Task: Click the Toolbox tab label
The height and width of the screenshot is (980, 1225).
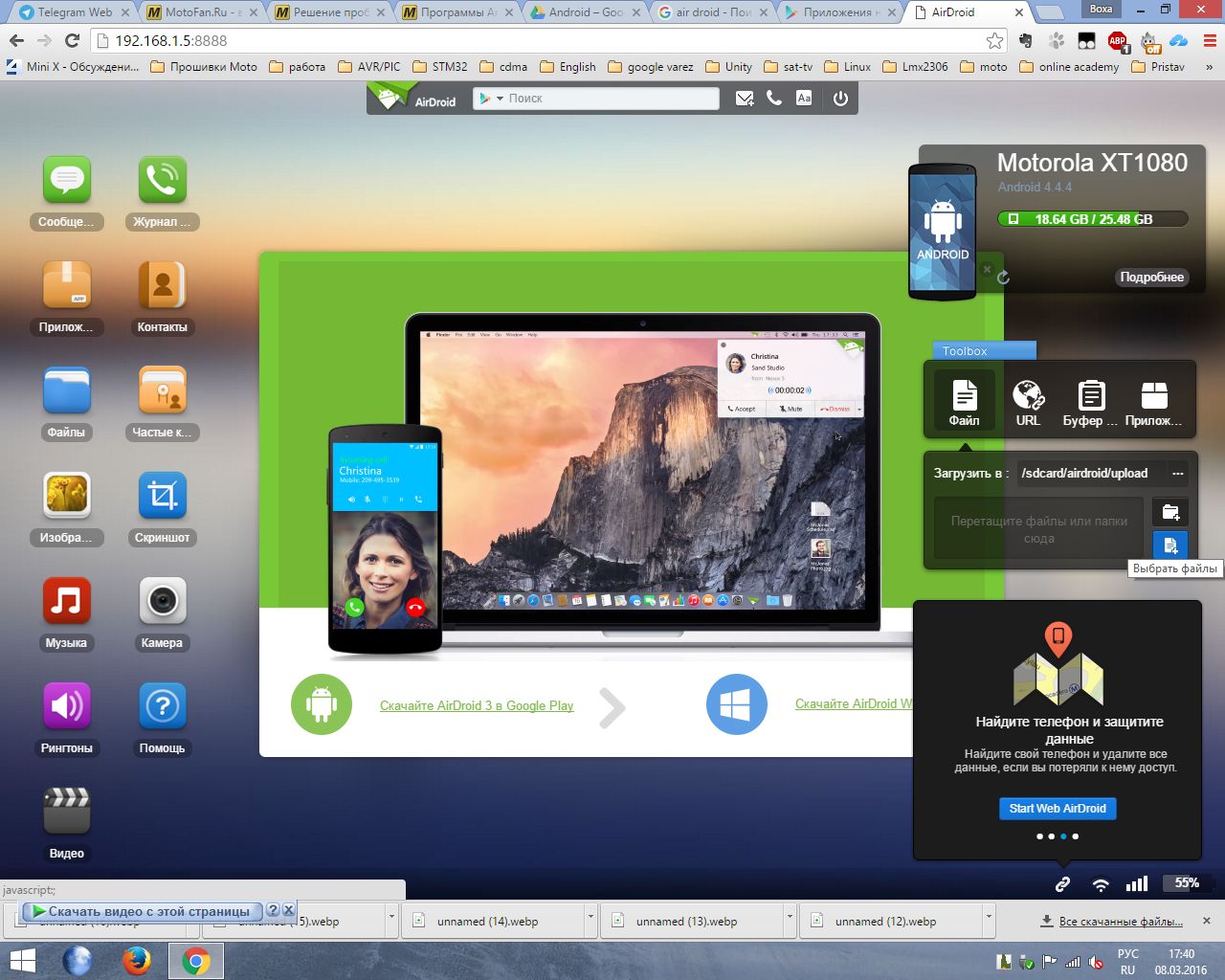Action: coord(984,351)
